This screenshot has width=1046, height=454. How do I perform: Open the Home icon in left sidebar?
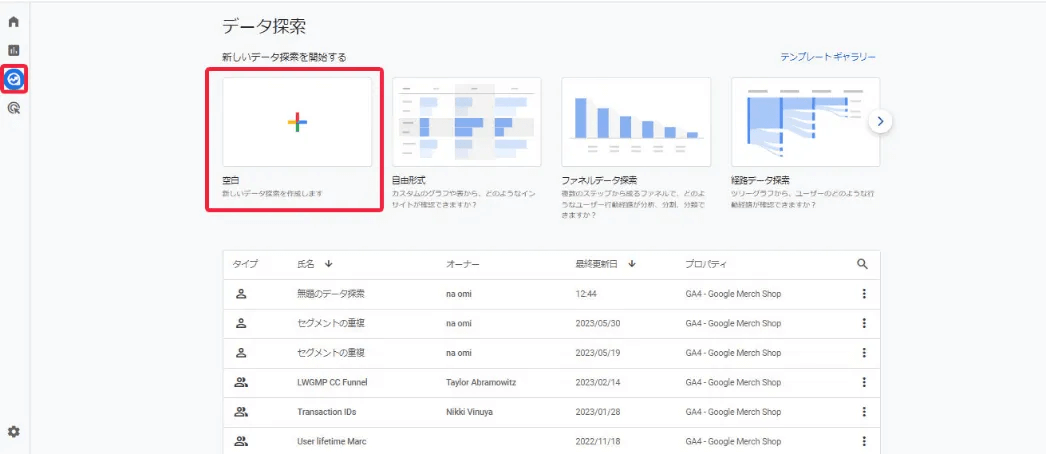pos(14,22)
